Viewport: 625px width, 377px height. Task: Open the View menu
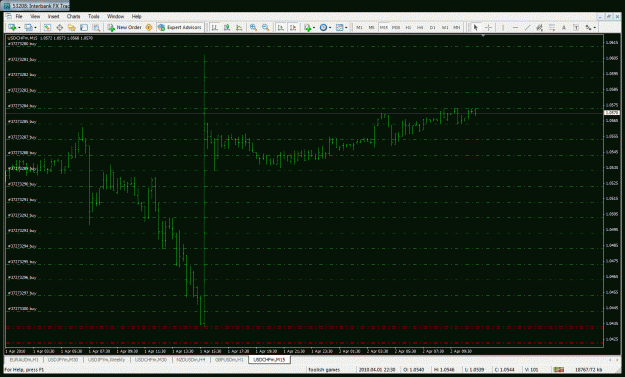click(35, 16)
